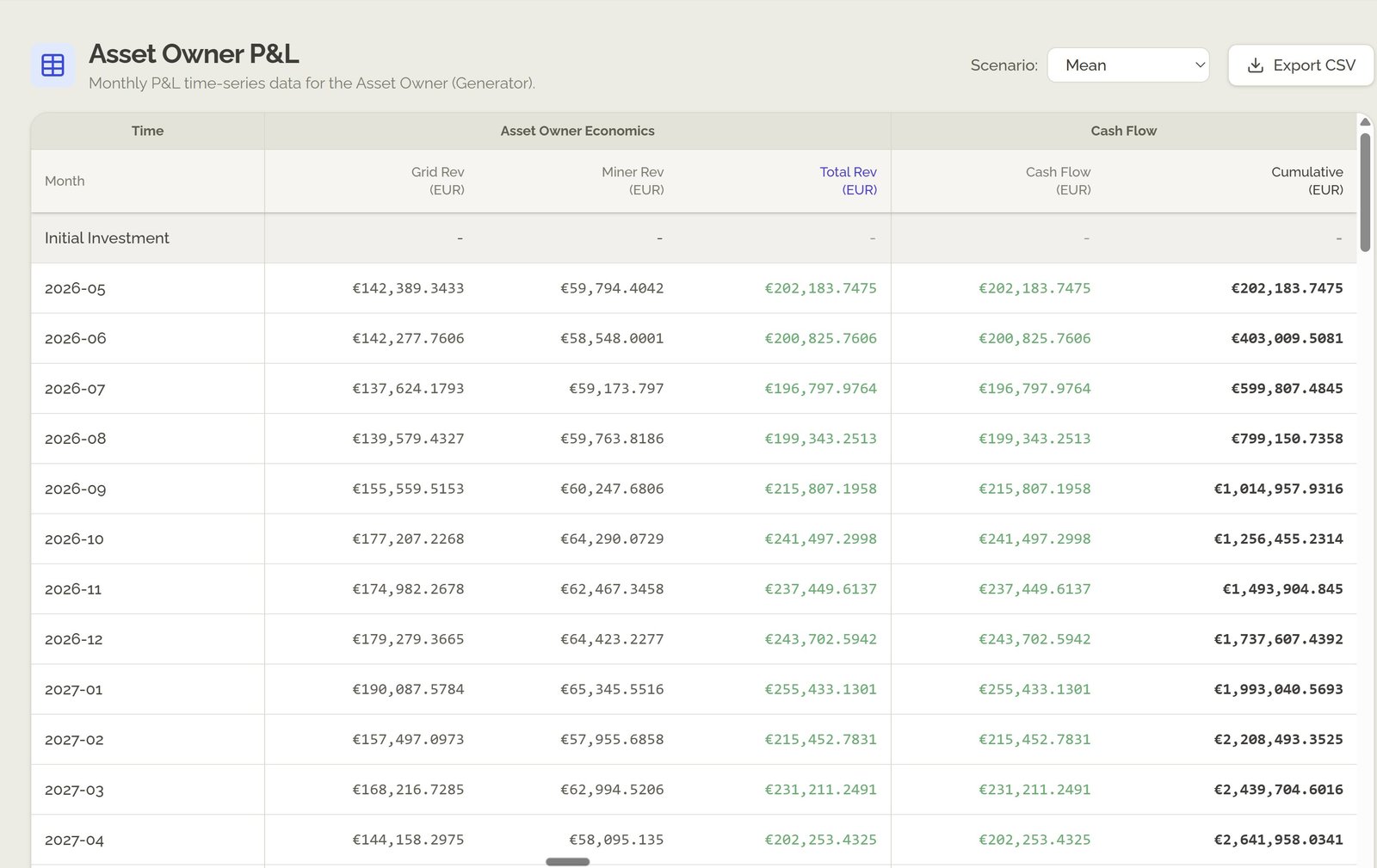
Task: Click the Export CSV button
Action: (1300, 65)
